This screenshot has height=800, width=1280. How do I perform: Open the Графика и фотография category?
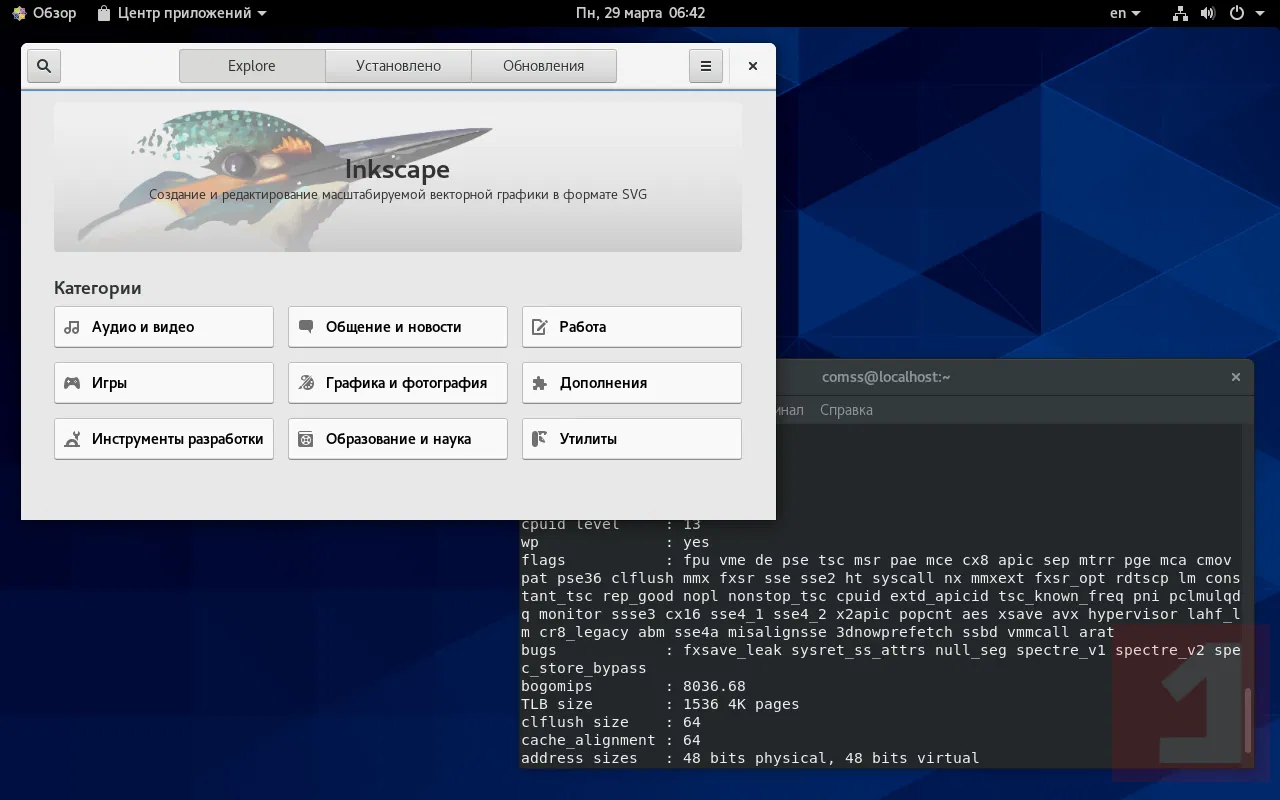click(x=398, y=383)
